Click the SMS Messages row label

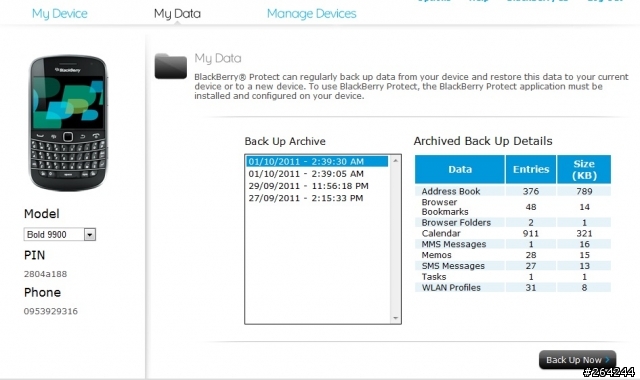(453, 266)
